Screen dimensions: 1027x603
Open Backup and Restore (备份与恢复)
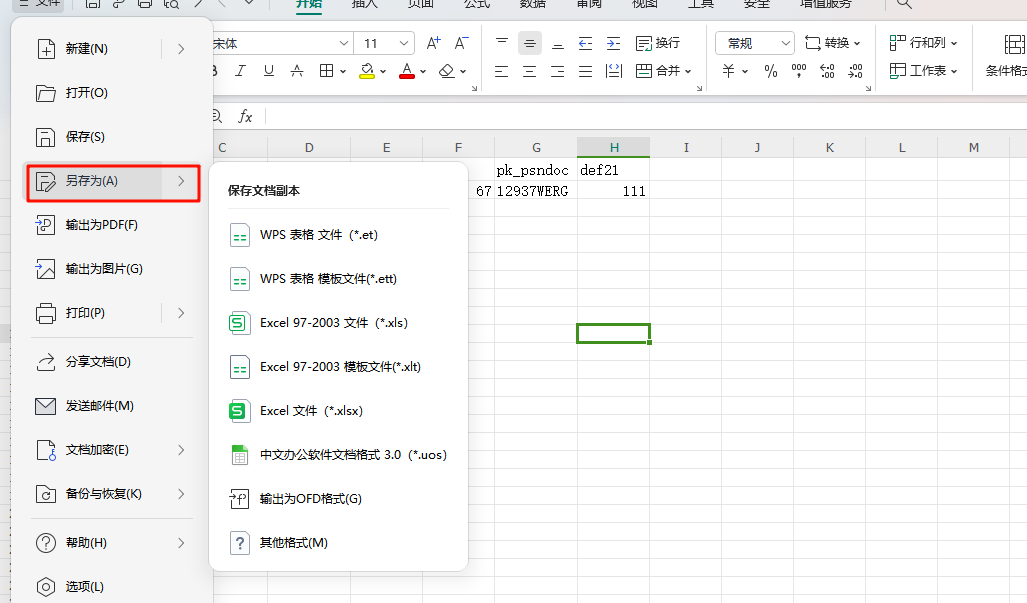(x=111, y=494)
